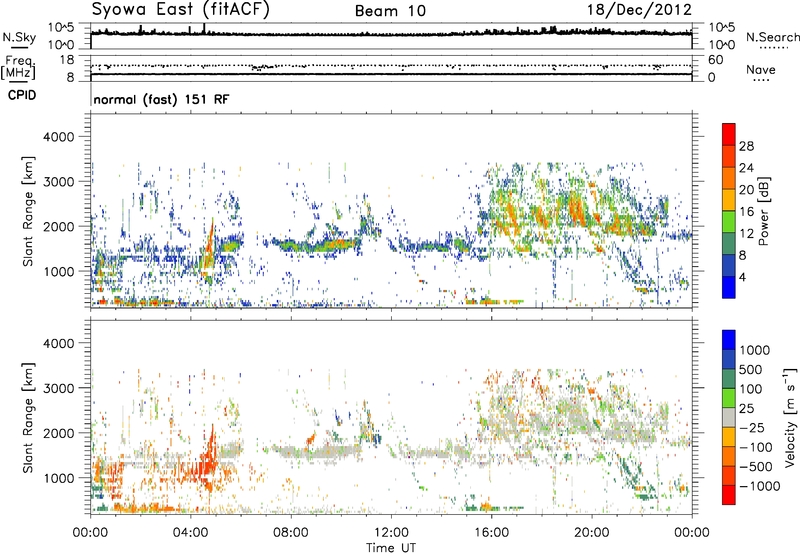
Task: Click the "2000" range tick of the velocity panel
Action: (x=58, y=433)
